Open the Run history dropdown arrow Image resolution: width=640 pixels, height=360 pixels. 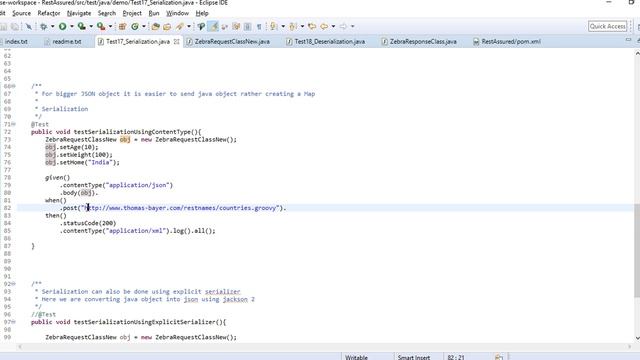[71, 27]
